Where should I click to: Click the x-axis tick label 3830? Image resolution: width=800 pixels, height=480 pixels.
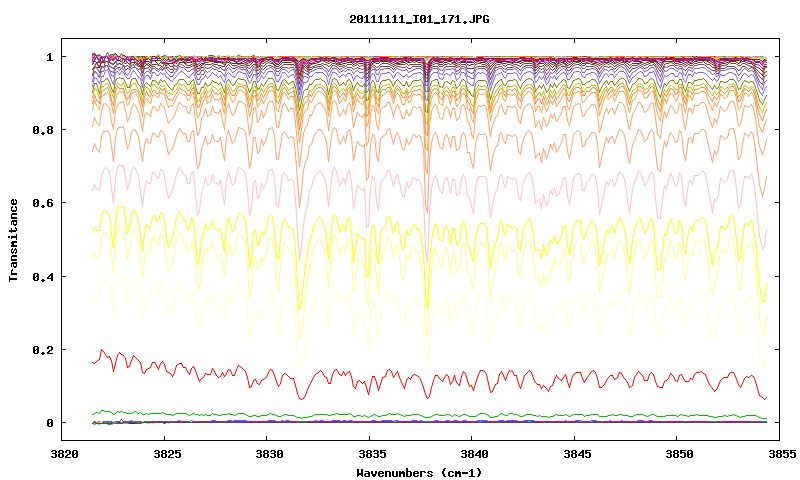pos(269,454)
